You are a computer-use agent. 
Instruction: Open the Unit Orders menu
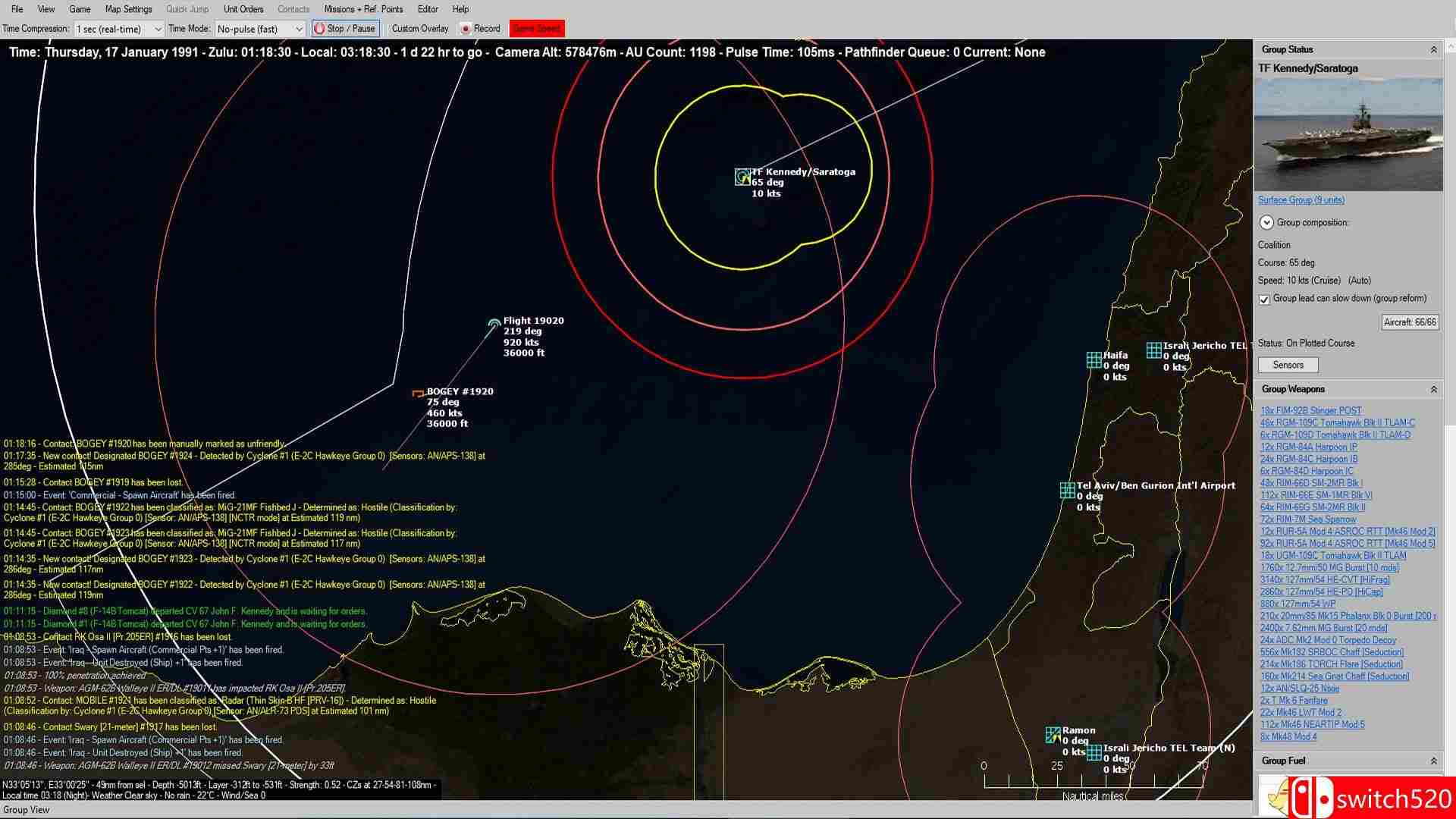point(243,9)
